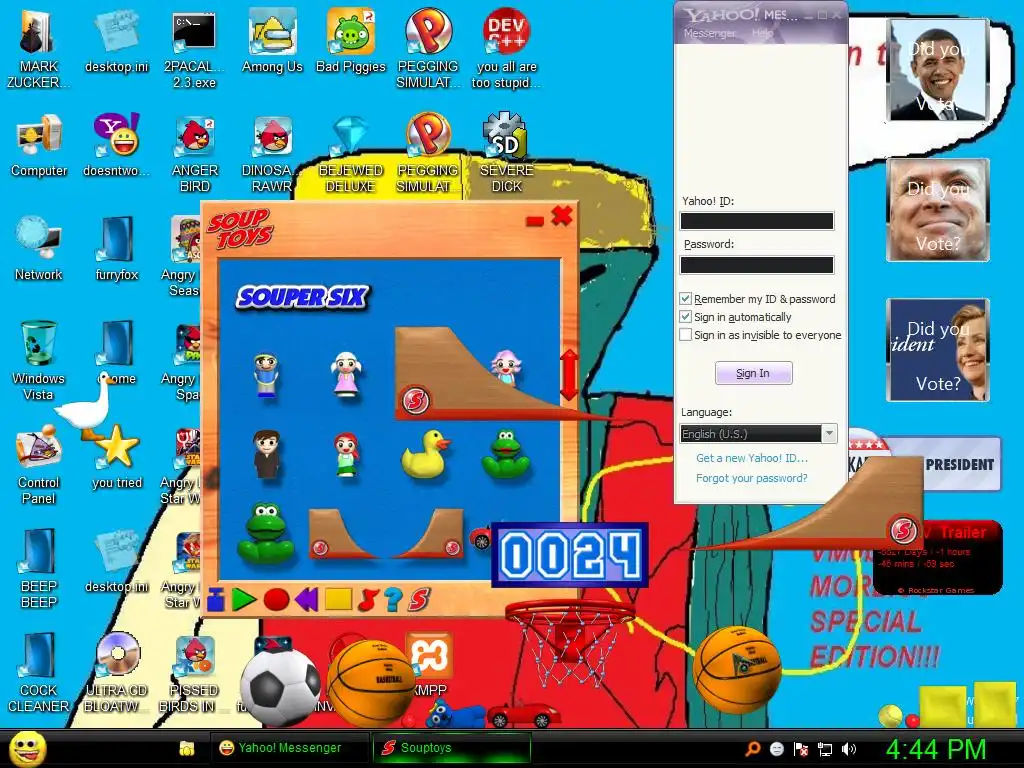Click the 4:44 PM taskbar clock
This screenshot has height=768, width=1024.
(x=935, y=749)
